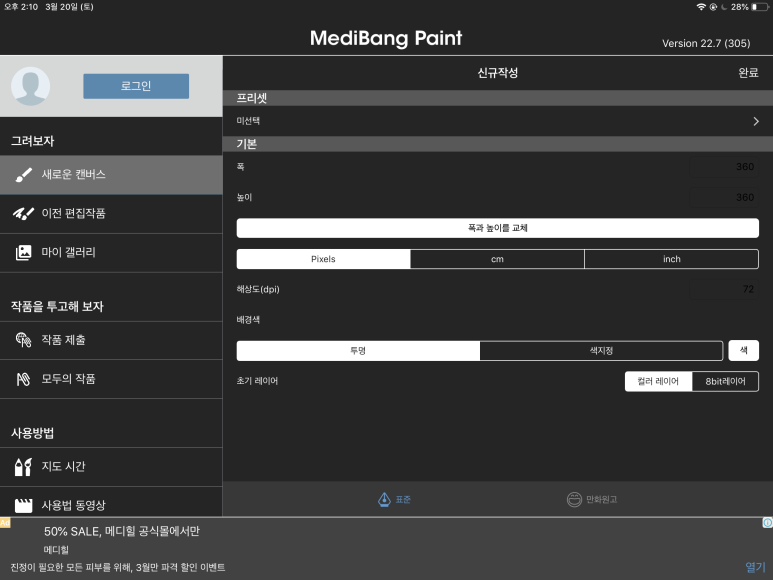Choose the 투명 background option
Viewport: 773px width, 580px height.
click(358, 351)
